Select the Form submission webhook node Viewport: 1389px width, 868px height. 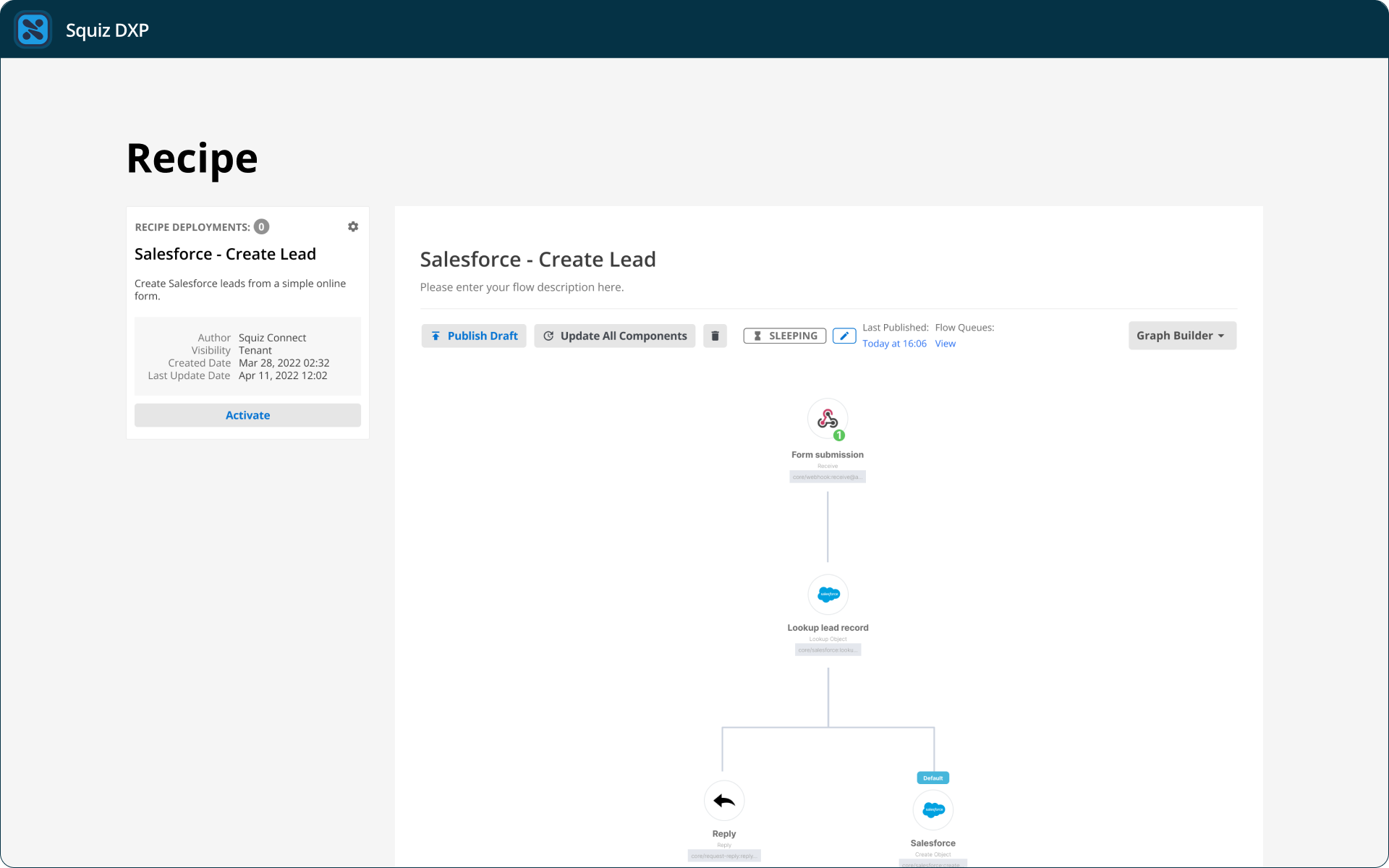pos(828,419)
